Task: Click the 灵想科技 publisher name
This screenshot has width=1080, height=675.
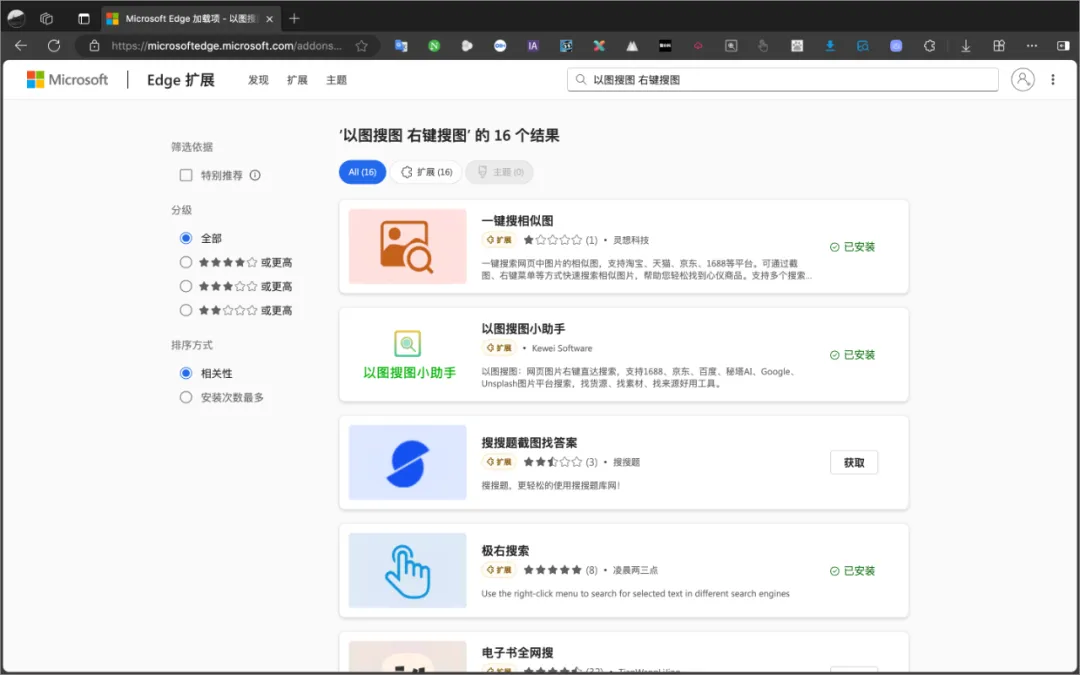Action: [631, 240]
